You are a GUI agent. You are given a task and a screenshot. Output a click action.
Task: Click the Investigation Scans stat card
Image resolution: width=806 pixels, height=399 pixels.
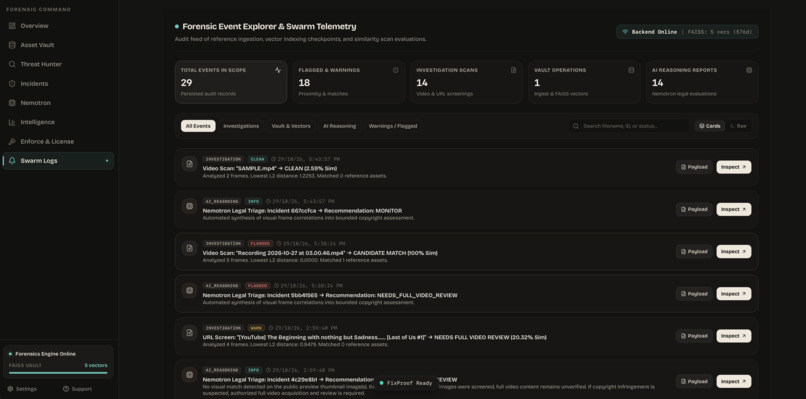pos(466,82)
